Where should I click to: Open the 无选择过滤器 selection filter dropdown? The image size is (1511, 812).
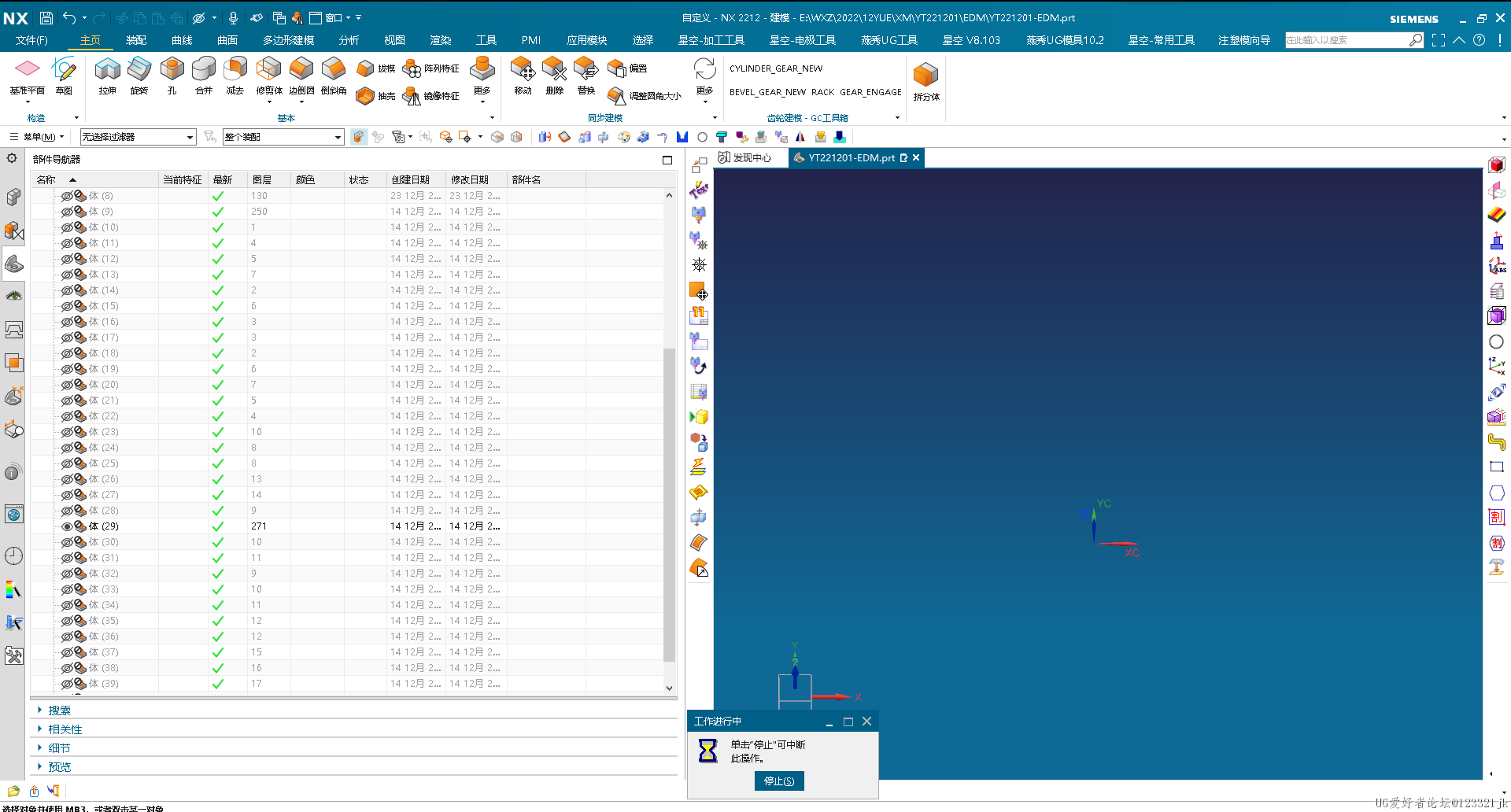click(x=138, y=137)
